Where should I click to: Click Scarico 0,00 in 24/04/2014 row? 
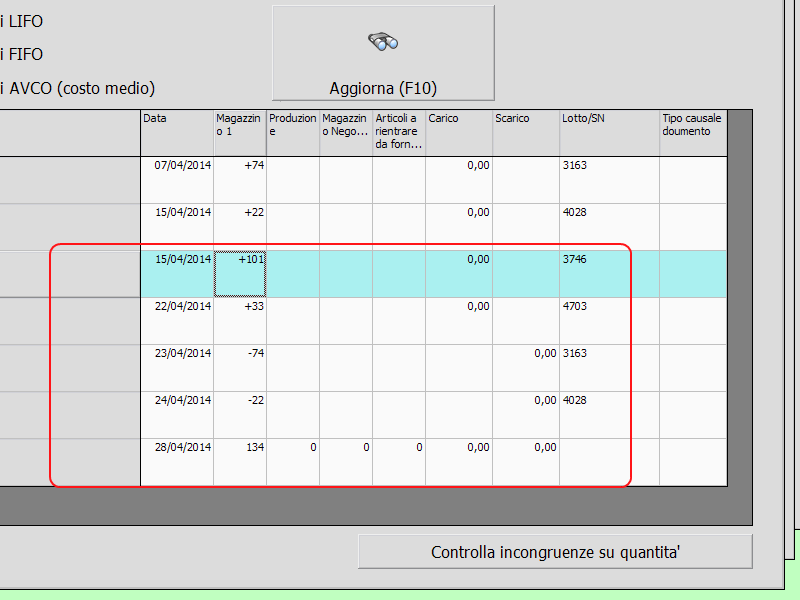[x=526, y=415]
